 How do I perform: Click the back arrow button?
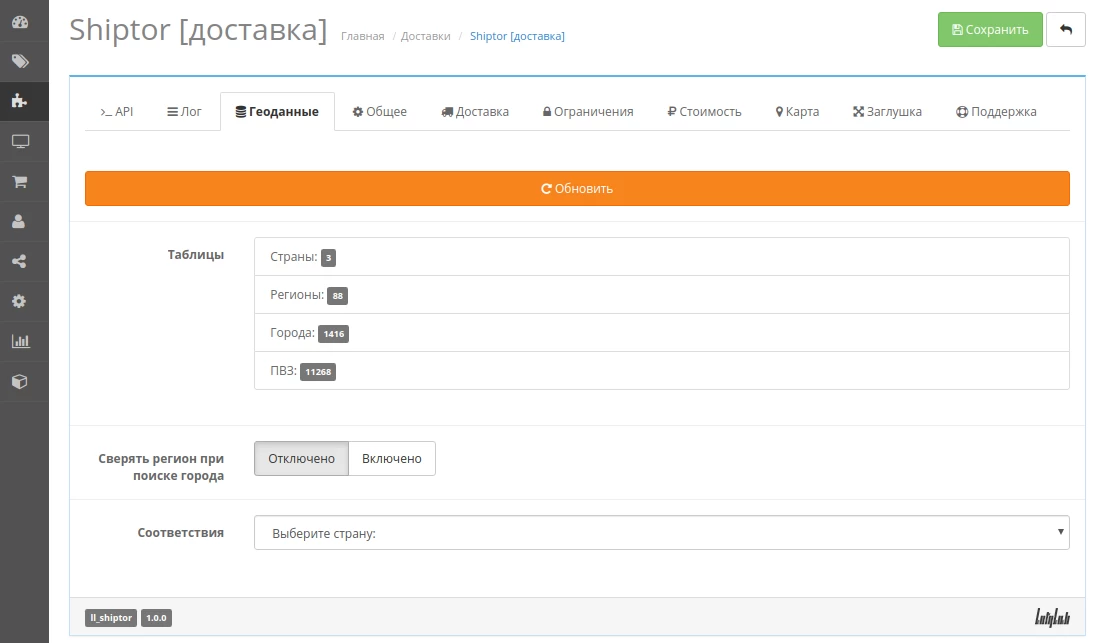tap(1065, 29)
